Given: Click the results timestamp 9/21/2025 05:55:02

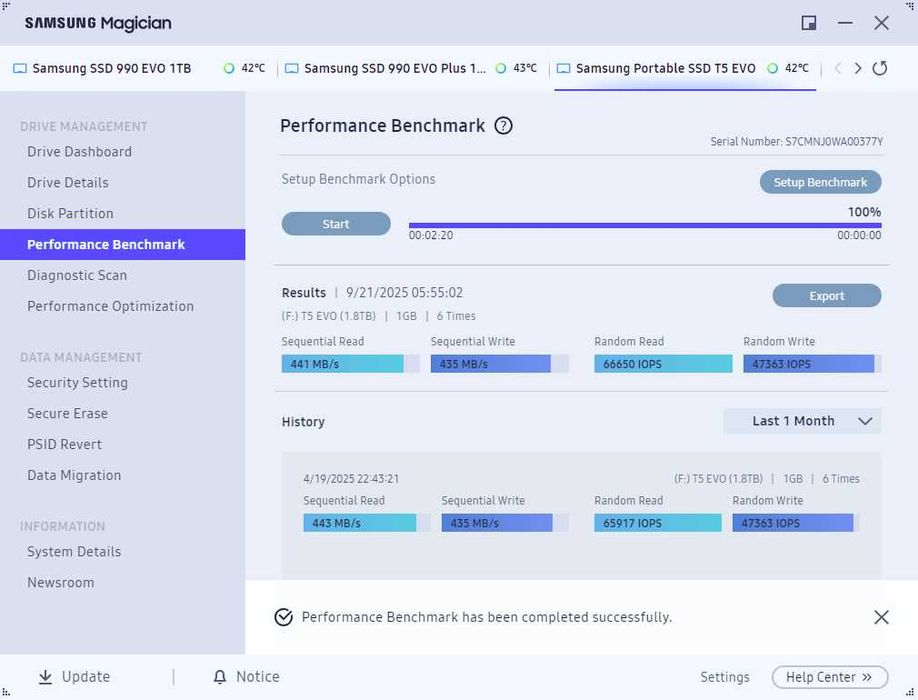Looking at the screenshot, I should (404, 293).
